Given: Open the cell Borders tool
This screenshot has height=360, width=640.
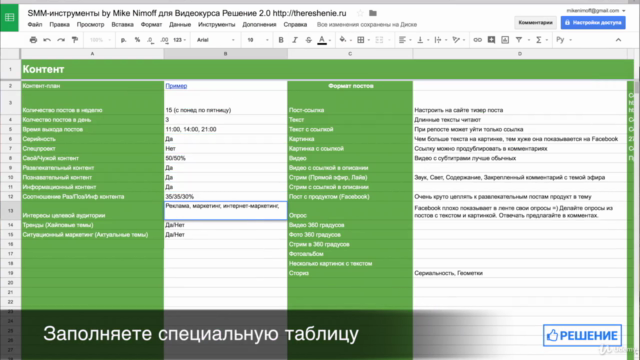Looking at the screenshot, I should tap(360, 40).
